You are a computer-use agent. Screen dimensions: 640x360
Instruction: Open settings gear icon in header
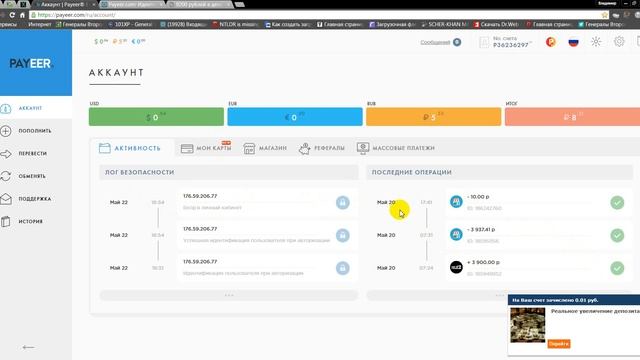[x=619, y=42]
